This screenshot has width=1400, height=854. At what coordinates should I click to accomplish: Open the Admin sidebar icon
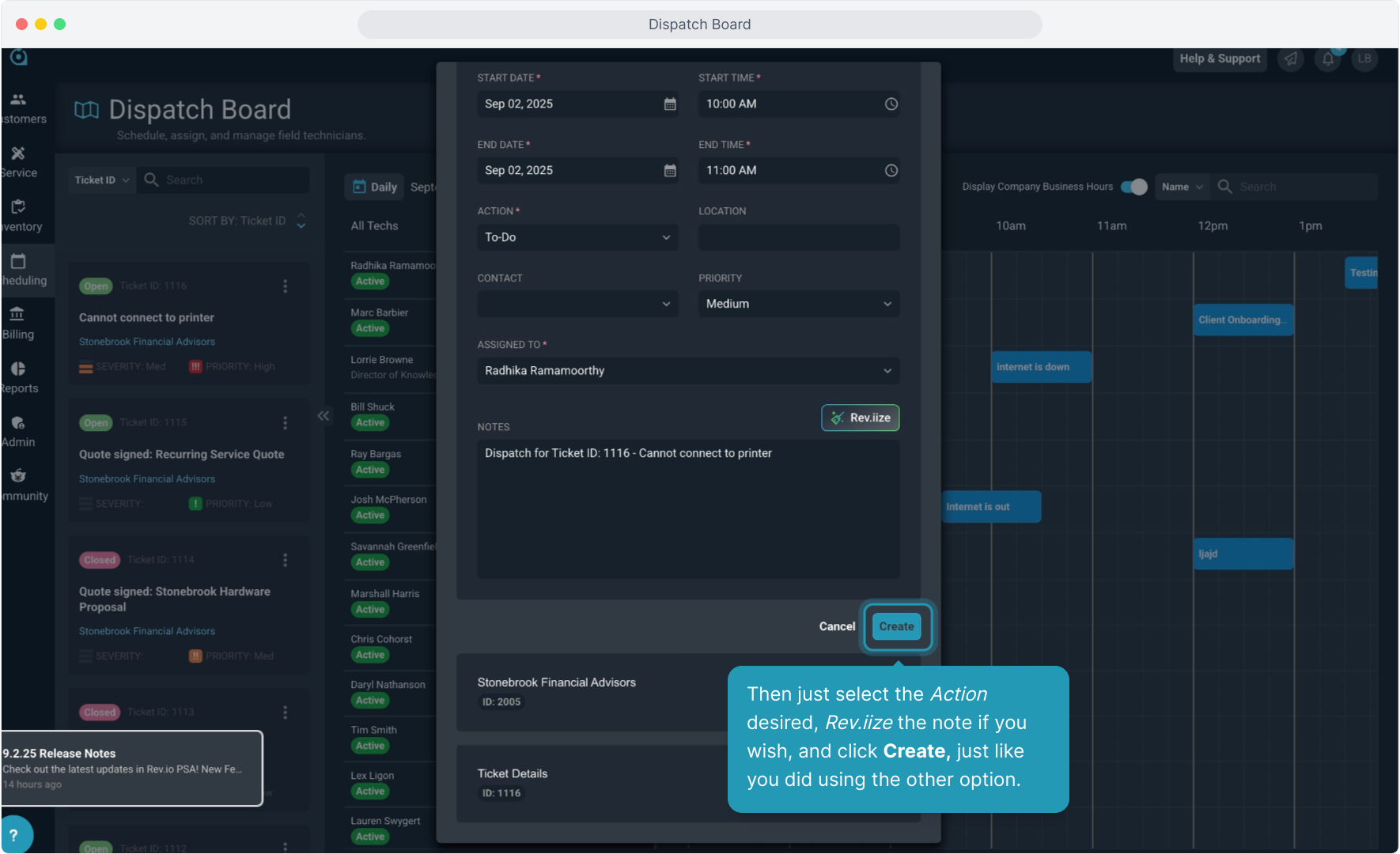coord(18,423)
